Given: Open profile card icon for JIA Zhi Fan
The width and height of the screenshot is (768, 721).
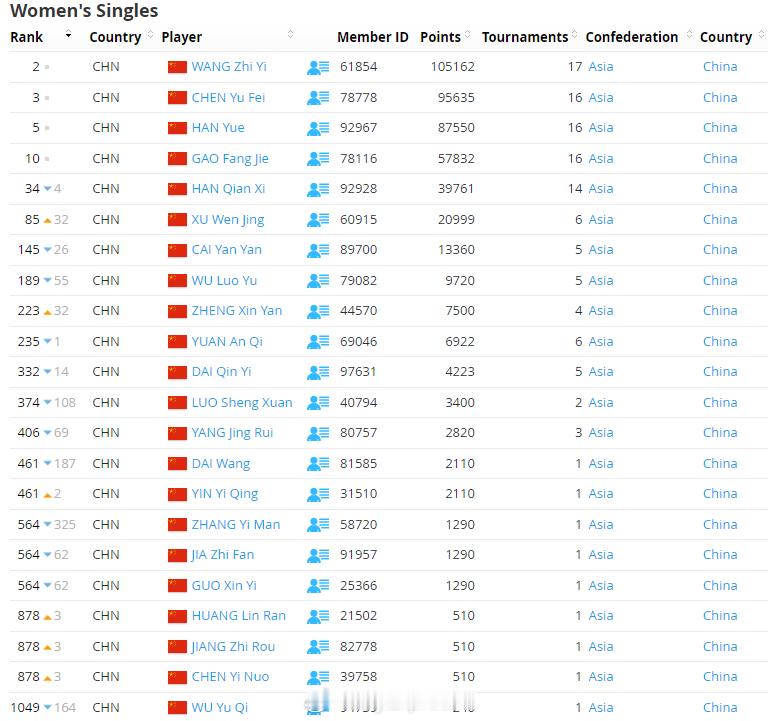Looking at the screenshot, I should 318,555.
